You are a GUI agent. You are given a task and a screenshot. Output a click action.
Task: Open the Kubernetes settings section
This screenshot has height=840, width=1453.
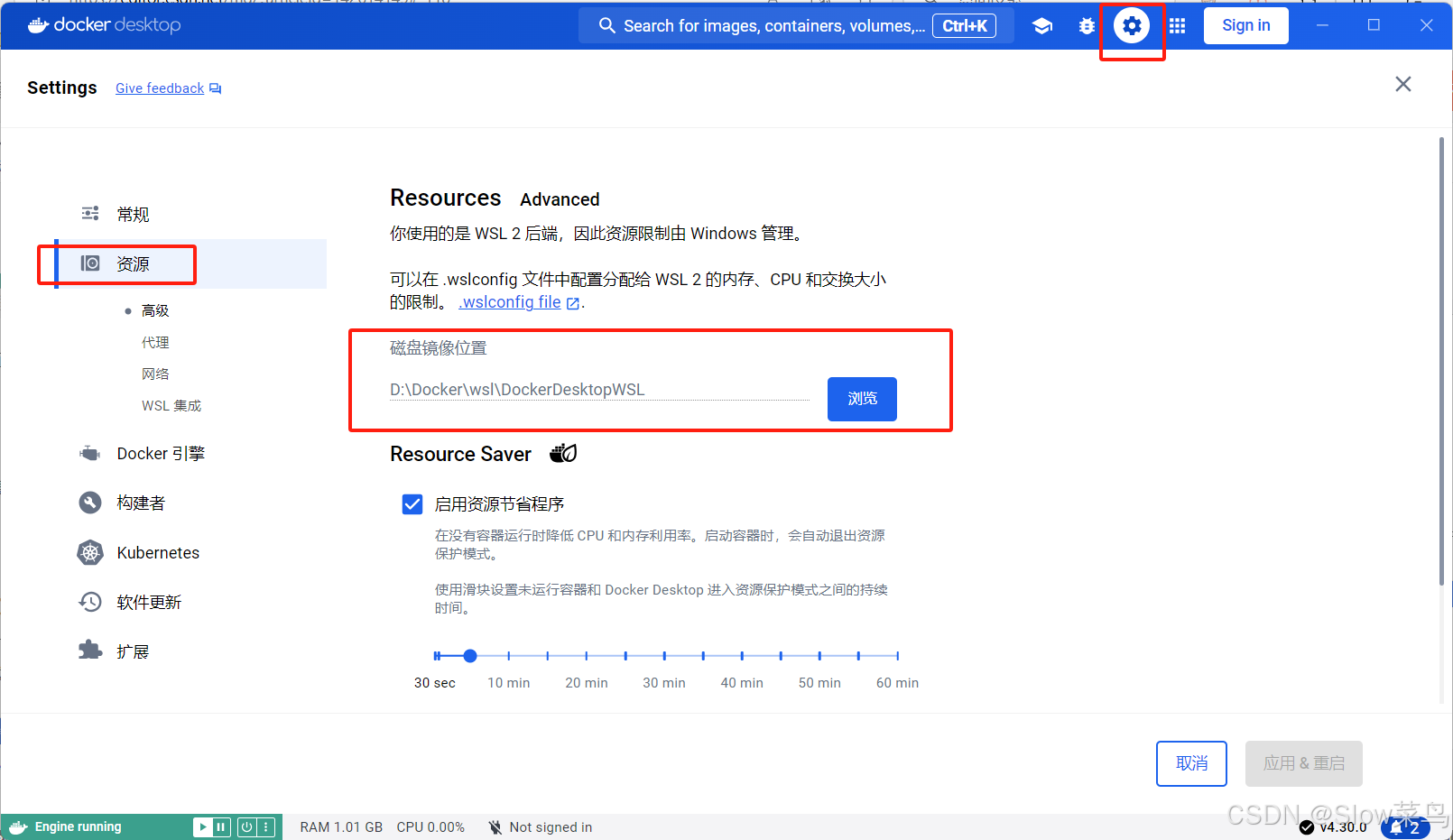pos(158,552)
